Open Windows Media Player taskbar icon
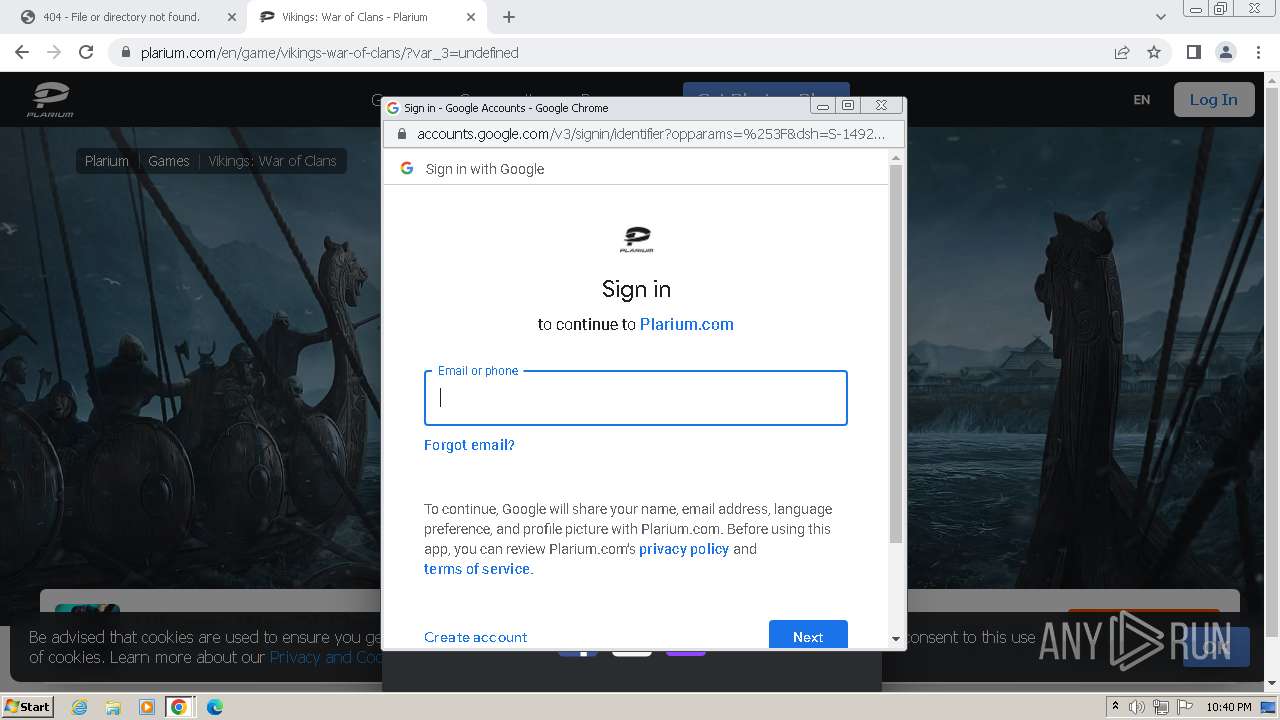The height and width of the screenshot is (720, 1280). pyautogui.click(x=147, y=707)
